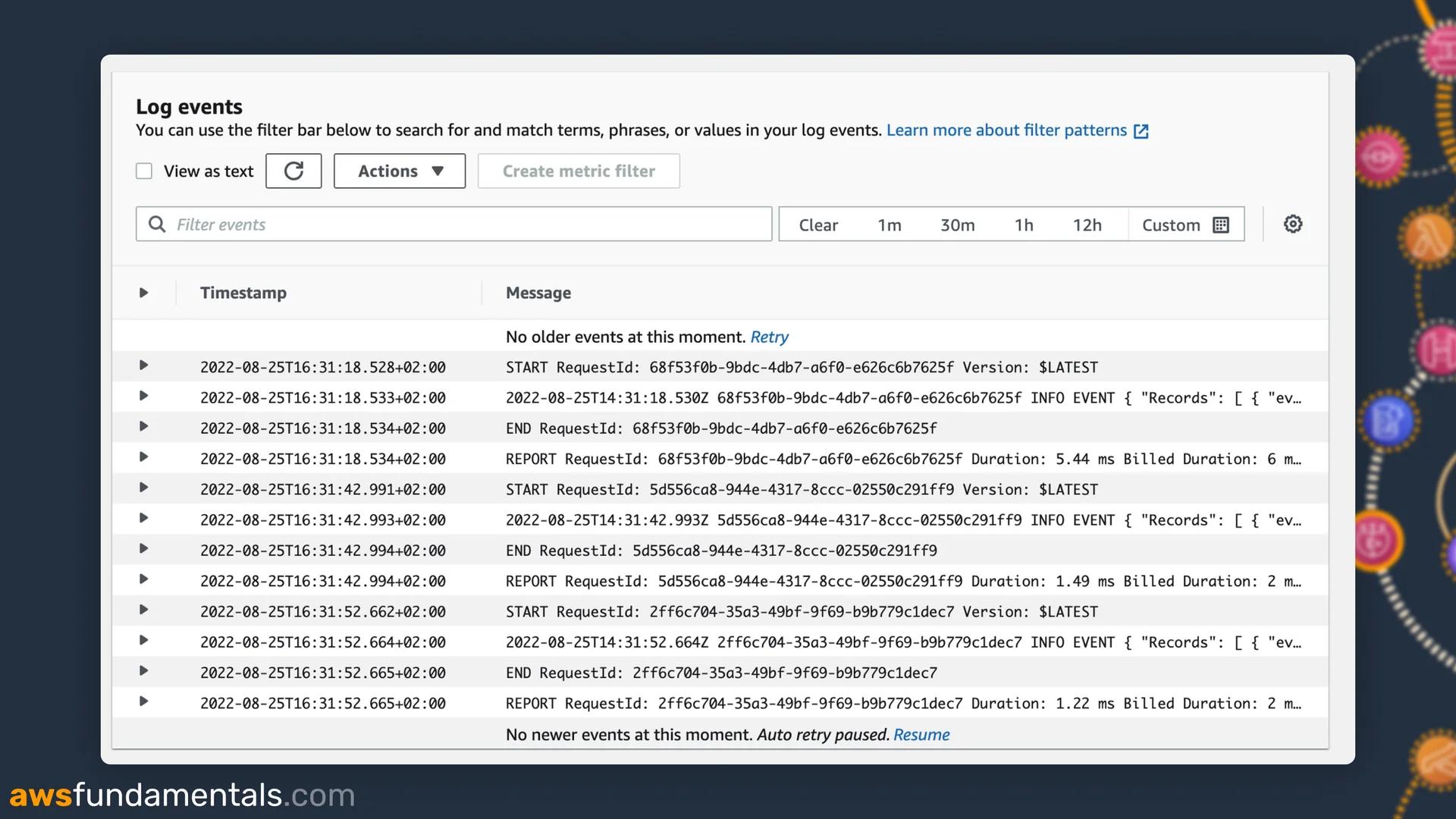The image size is (1456, 819).
Task: Select the 1m time range
Action: [889, 224]
